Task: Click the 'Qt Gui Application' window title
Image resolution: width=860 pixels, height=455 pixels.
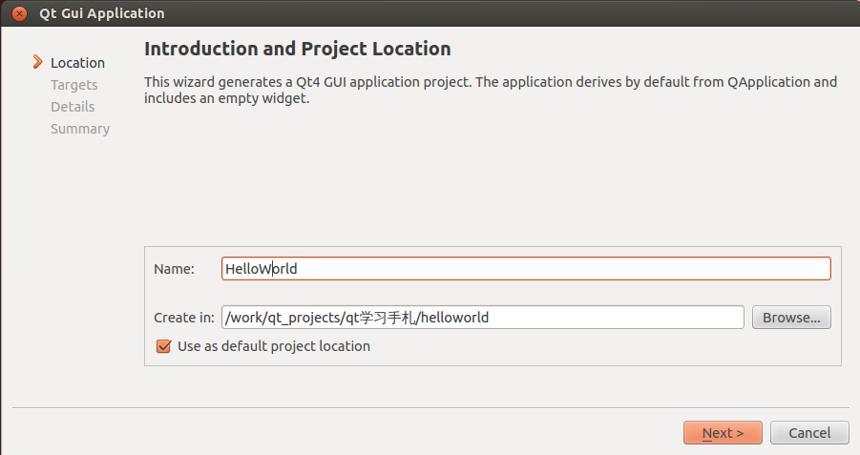Action: (101, 13)
